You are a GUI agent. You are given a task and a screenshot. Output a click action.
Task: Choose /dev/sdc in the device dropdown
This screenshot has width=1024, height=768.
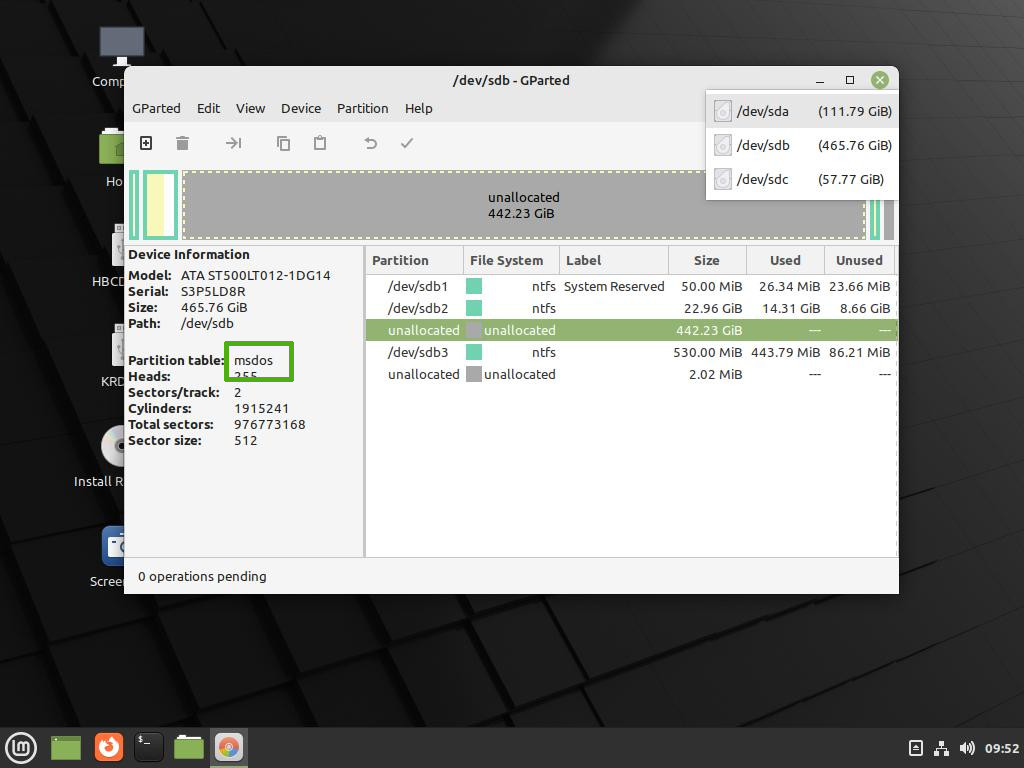click(x=802, y=179)
